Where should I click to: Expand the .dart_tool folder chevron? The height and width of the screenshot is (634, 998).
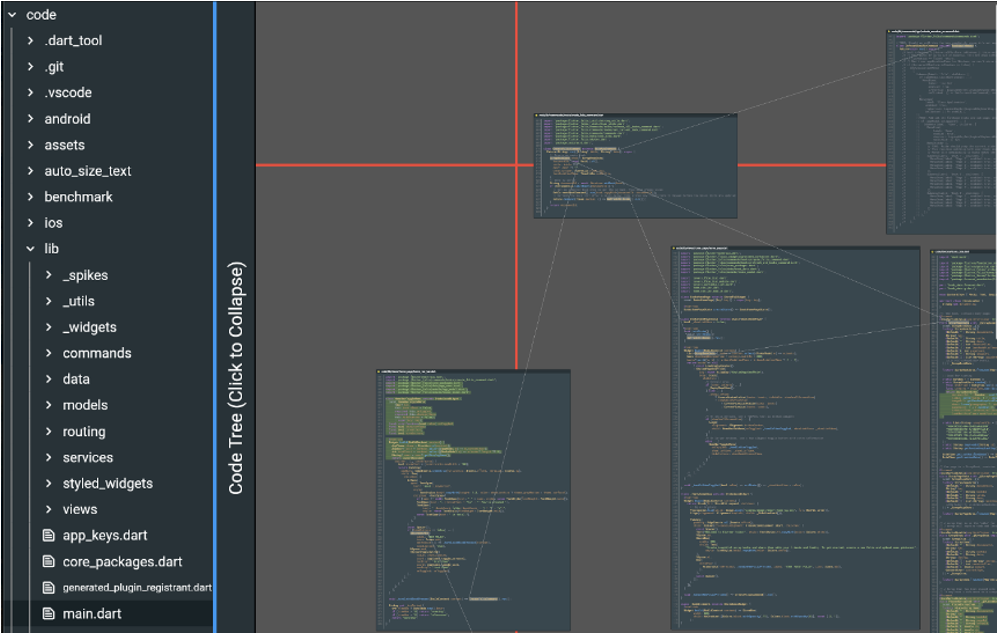pos(30,41)
